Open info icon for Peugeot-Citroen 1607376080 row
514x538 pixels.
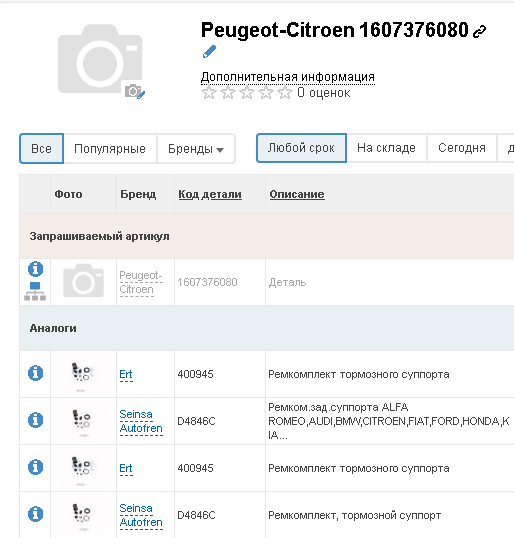pyautogui.click(x=35, y=269)
